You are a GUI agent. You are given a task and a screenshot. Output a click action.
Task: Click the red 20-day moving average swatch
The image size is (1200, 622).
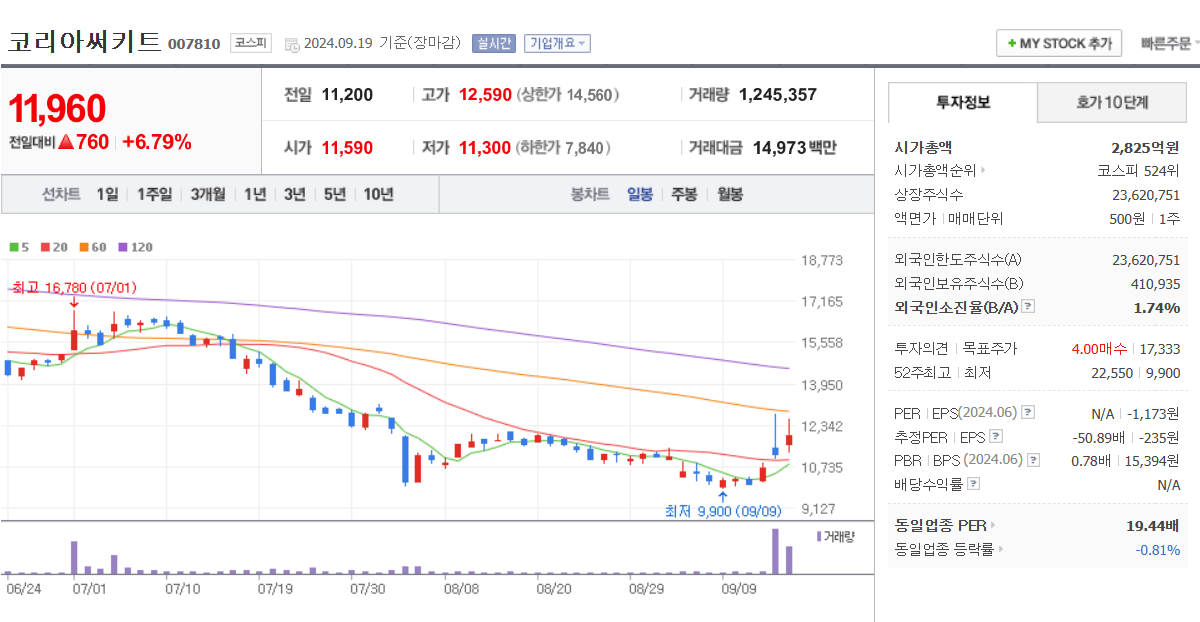coord(46,247)
